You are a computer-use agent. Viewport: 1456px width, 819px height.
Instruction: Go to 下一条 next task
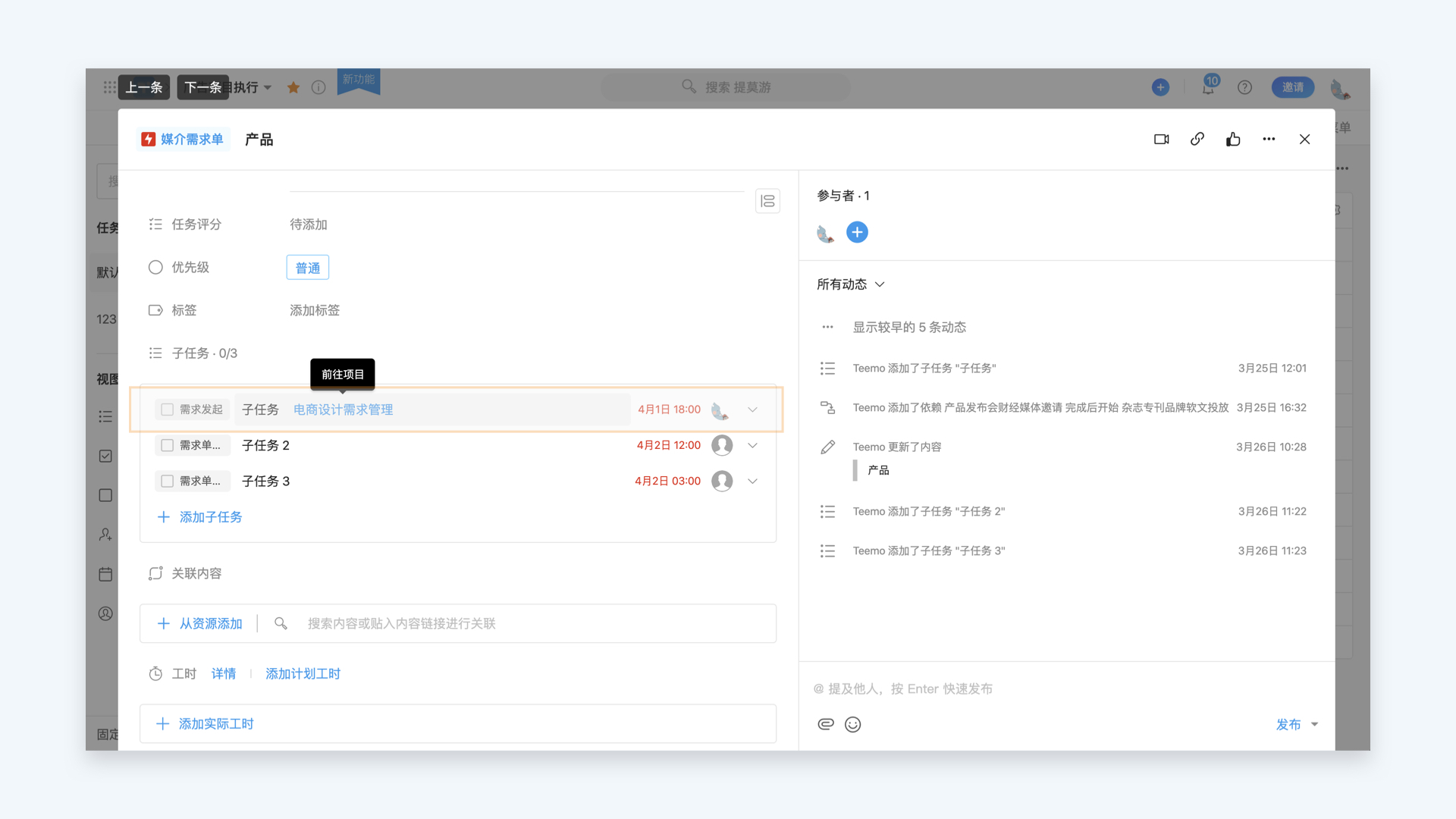point(203,87)
